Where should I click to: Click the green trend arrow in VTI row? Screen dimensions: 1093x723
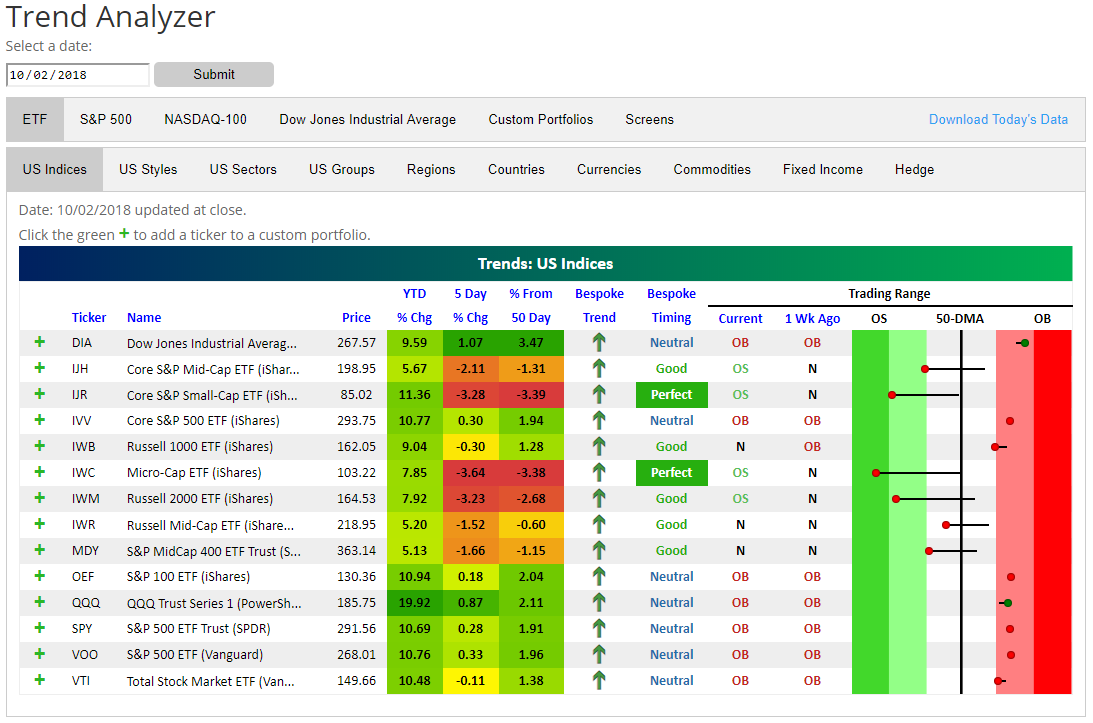coord(599,680)
